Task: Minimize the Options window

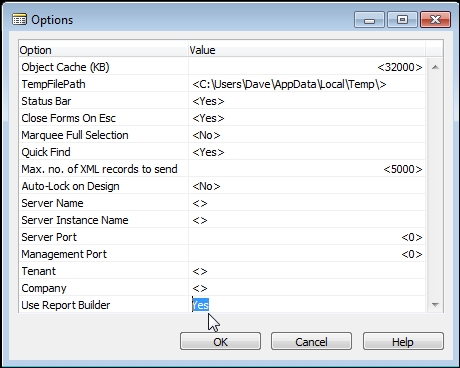Action: [x=369, y=20]
